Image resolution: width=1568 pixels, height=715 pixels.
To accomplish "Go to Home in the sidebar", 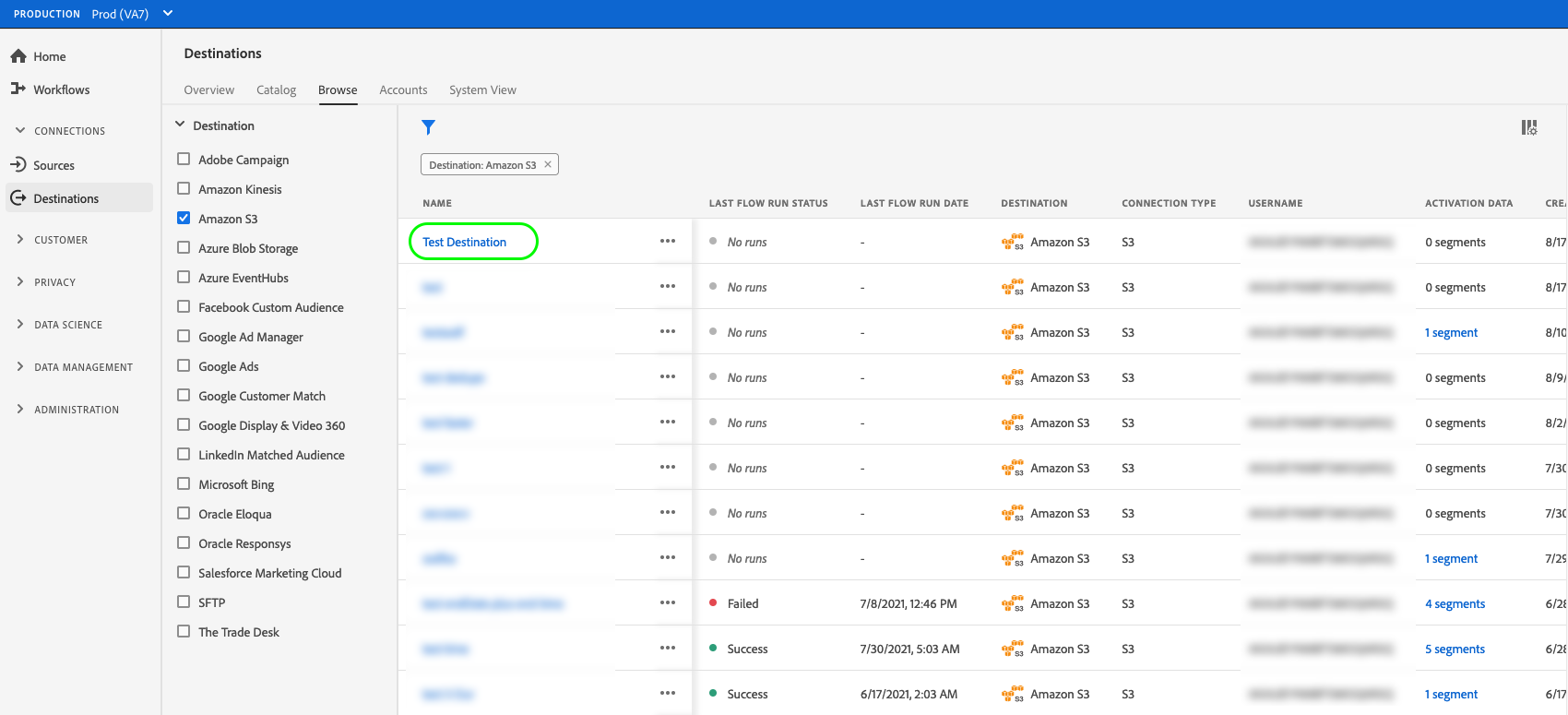I will point(50,56).
